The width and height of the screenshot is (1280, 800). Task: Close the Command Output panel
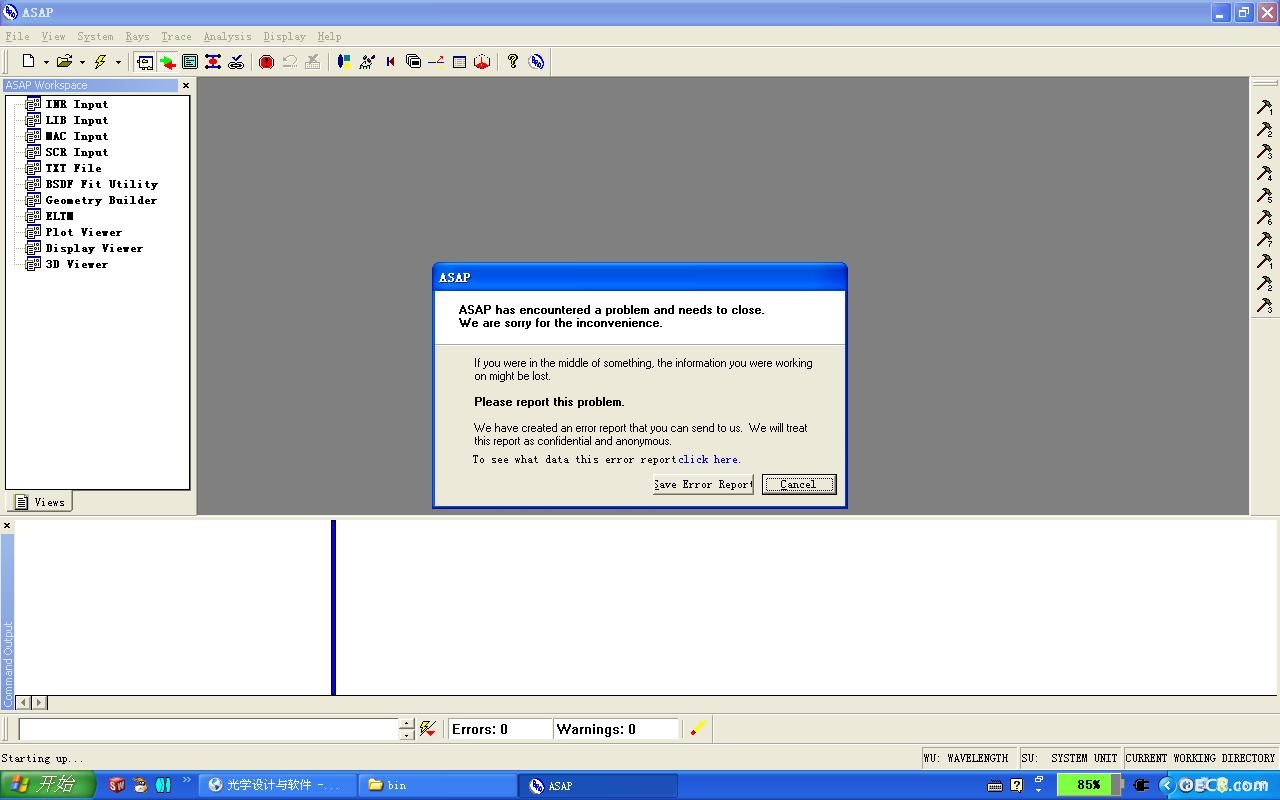pos(7,526)
